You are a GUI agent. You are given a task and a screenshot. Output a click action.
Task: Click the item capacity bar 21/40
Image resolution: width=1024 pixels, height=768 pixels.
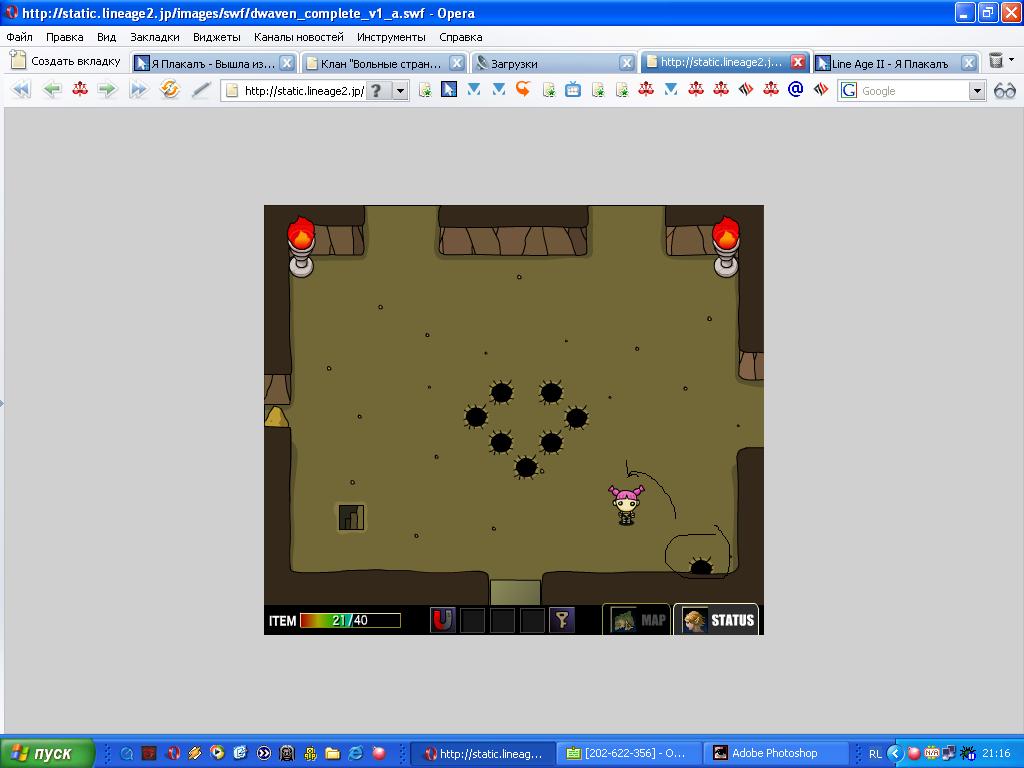350,620
